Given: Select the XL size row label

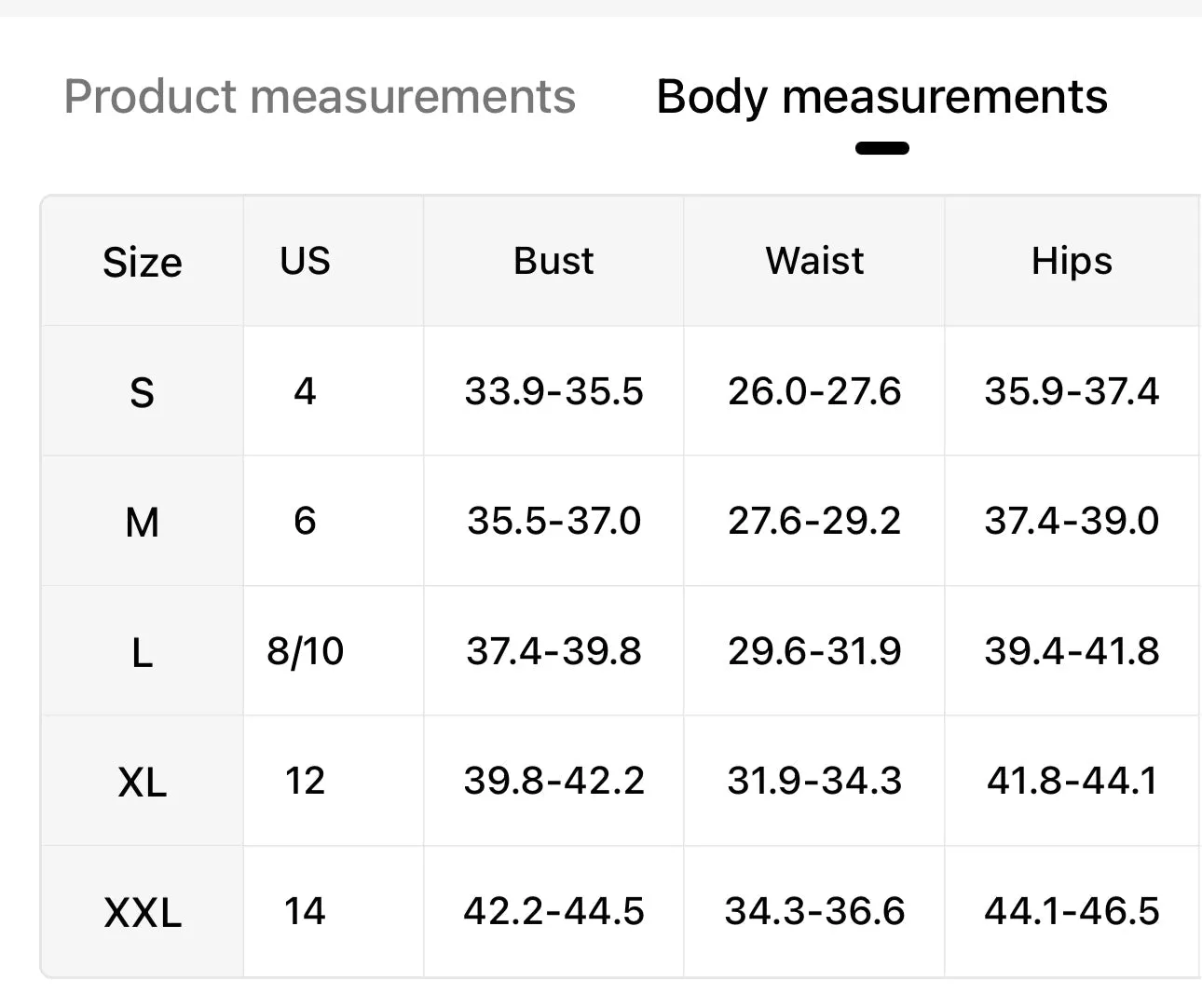Looking at the screenshot, I should pos(143,782).
